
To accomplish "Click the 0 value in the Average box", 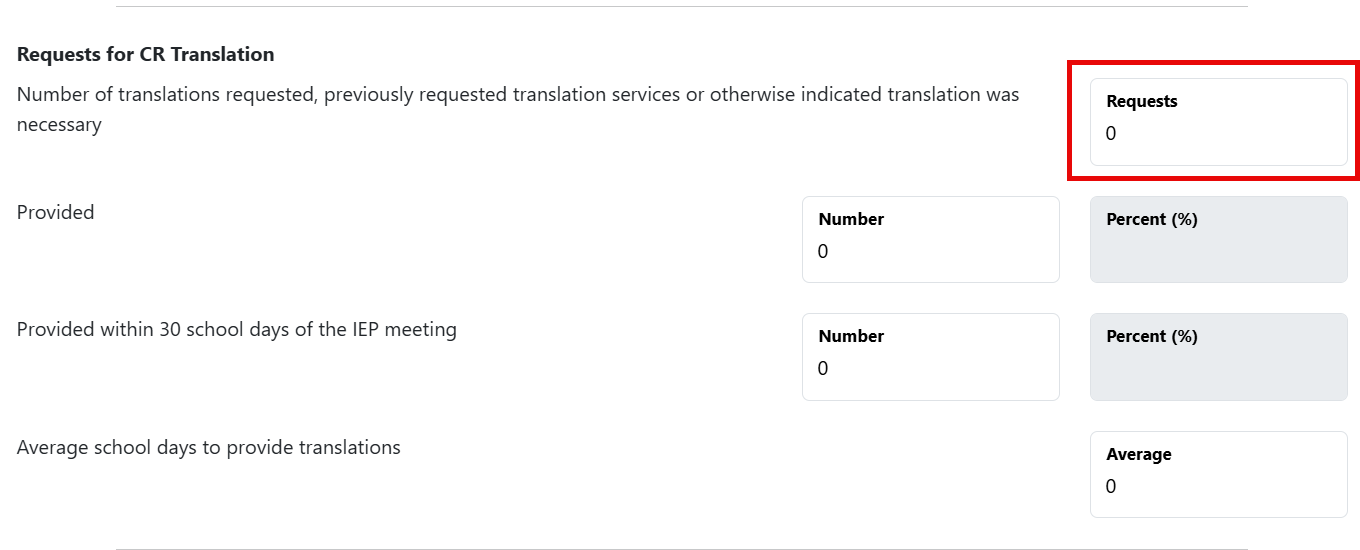I will click(1111, 487).
